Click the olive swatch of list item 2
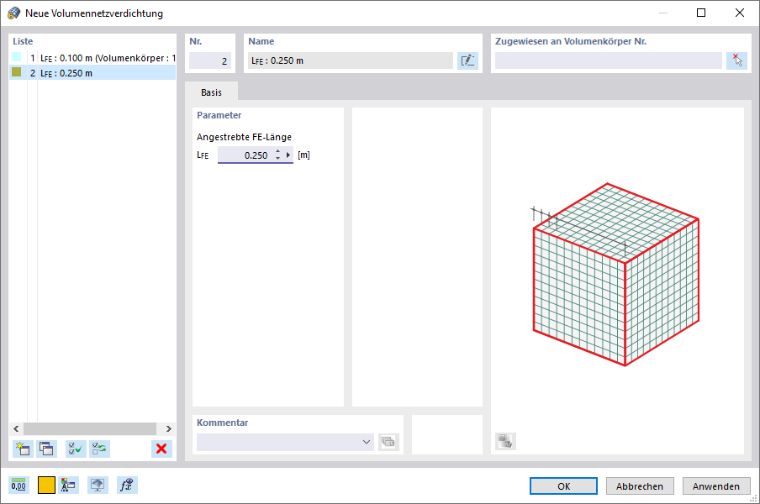Image resolution: width=760 pixels, height=504 pixels. pos(17,72)
